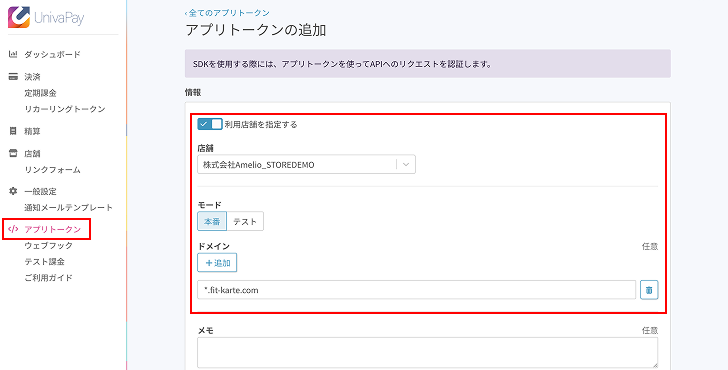Image resolution: width=728 pixels, height=370 pixels.
Task: Go to テスト課金 page
Action: pos(45,261)
